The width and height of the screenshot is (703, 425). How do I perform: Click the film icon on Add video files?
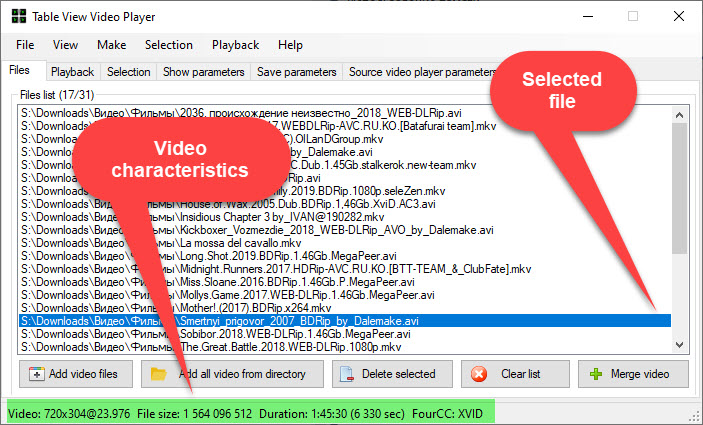coord(36,374)
